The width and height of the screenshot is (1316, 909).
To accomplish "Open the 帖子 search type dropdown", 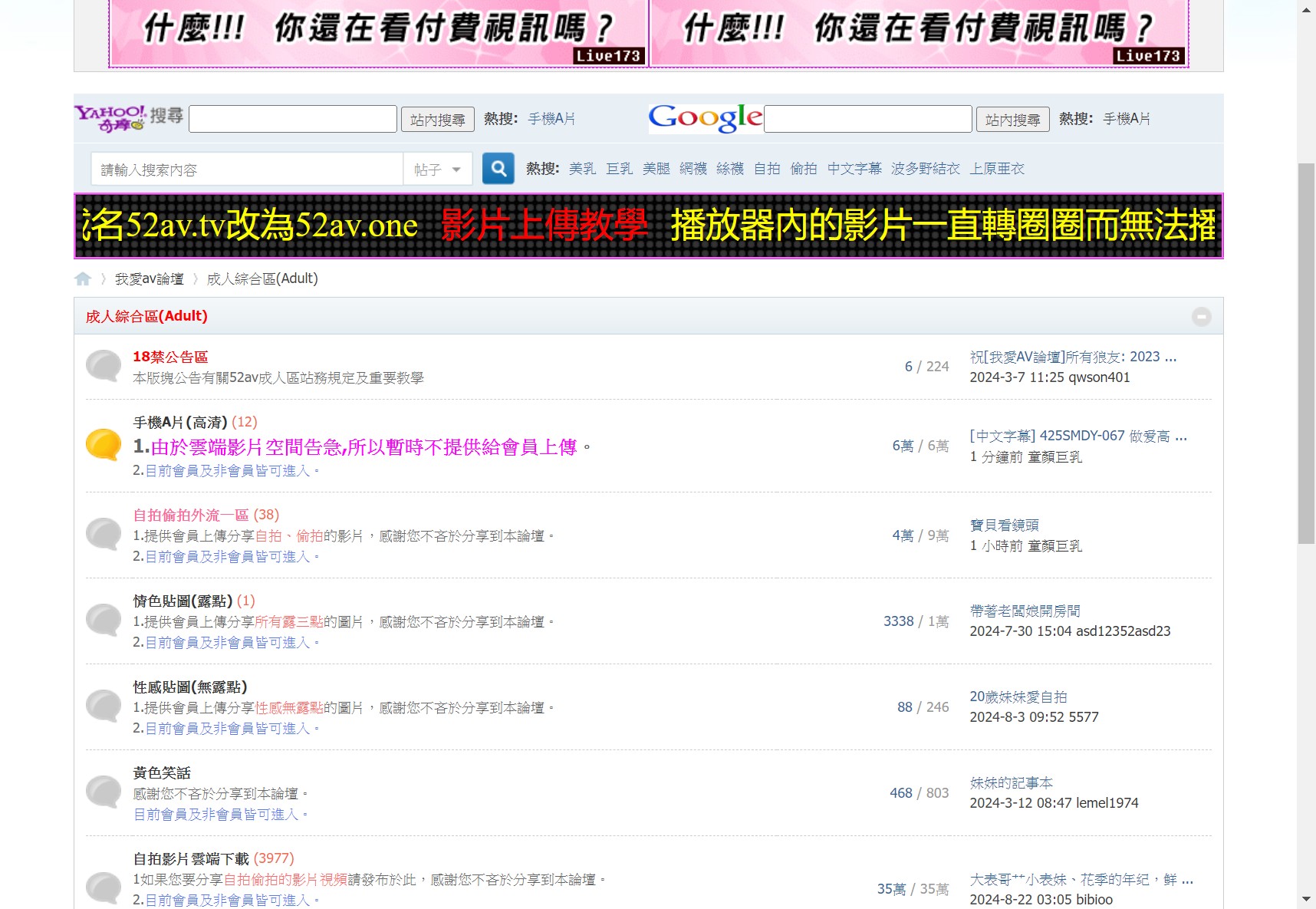I will coord(437,170).
